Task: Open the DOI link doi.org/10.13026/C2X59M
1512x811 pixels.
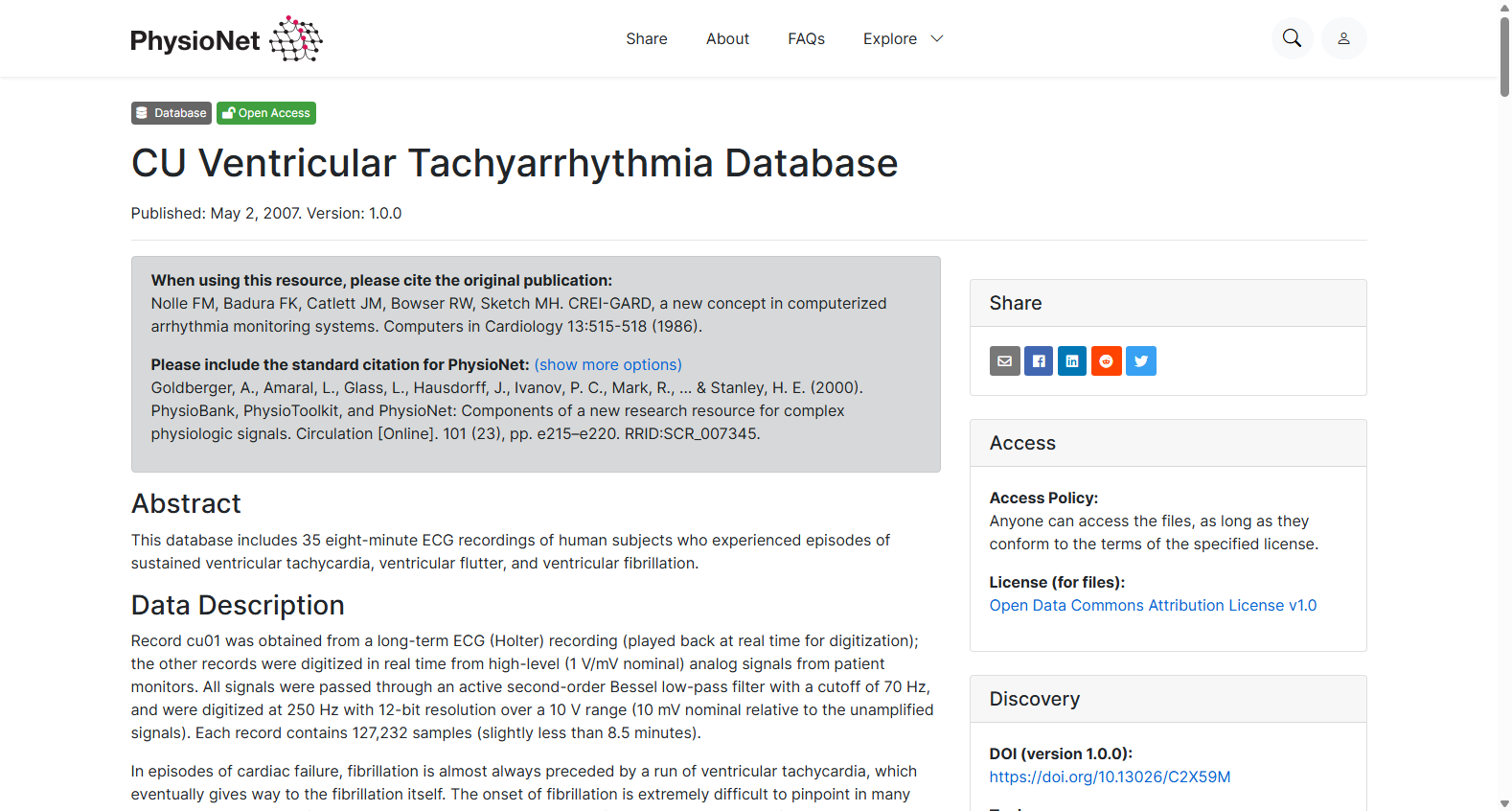Action: coord(1110,776)
